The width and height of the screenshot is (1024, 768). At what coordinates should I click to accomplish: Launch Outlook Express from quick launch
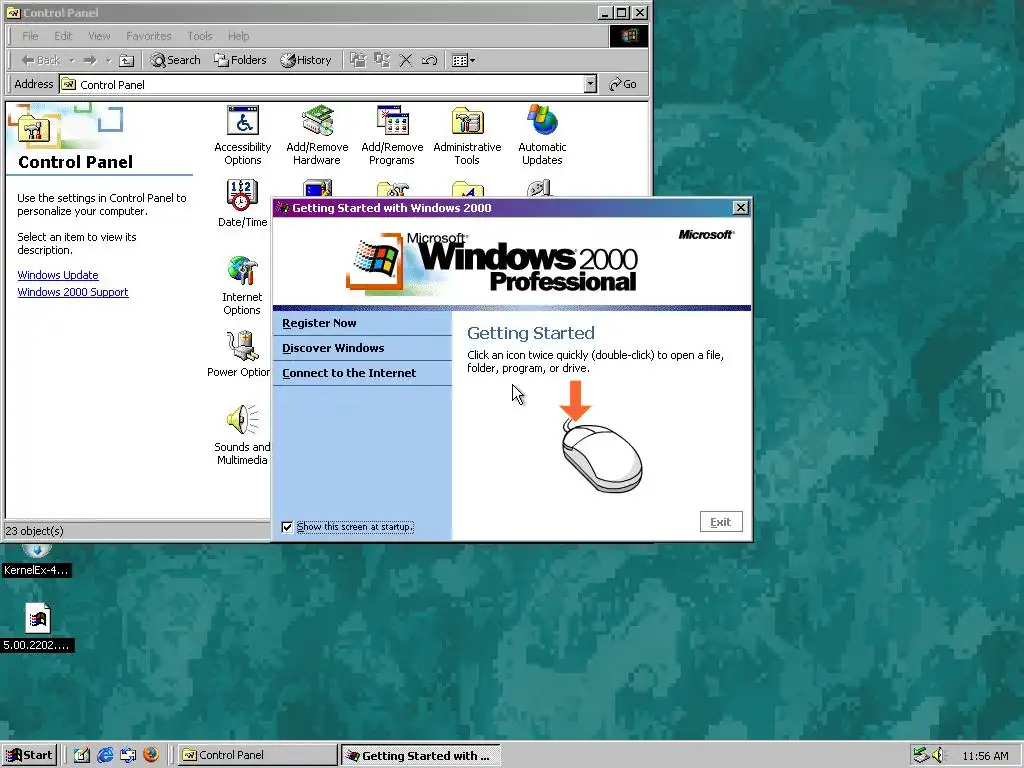pos(128,755)
